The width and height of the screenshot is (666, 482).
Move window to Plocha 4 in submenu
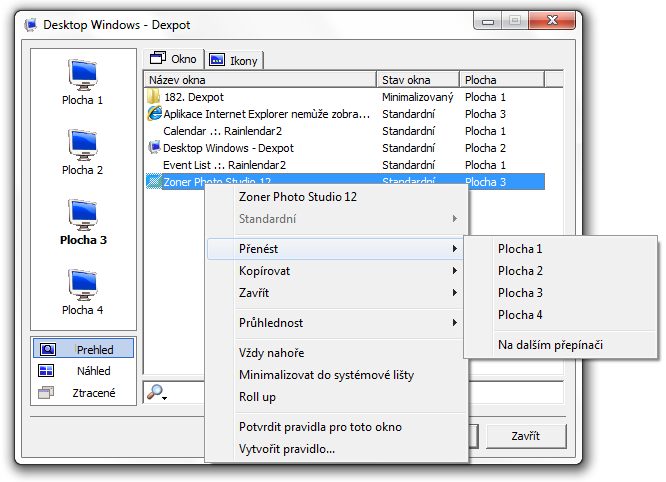pos(561,315)
